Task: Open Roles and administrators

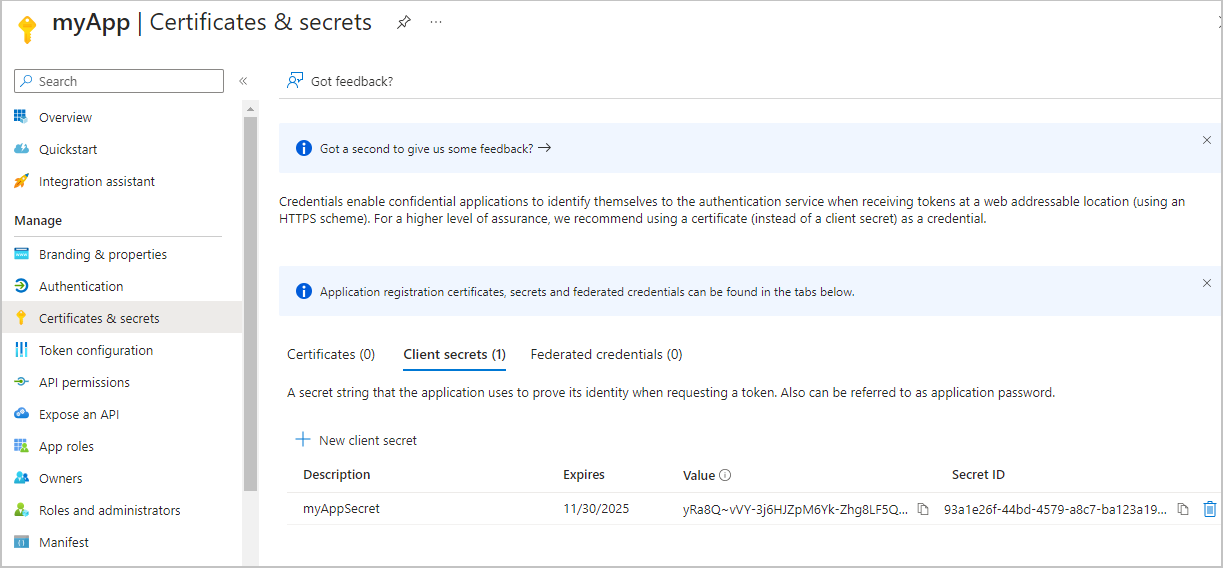Action: pyautogui.click(x=110, y=510)
